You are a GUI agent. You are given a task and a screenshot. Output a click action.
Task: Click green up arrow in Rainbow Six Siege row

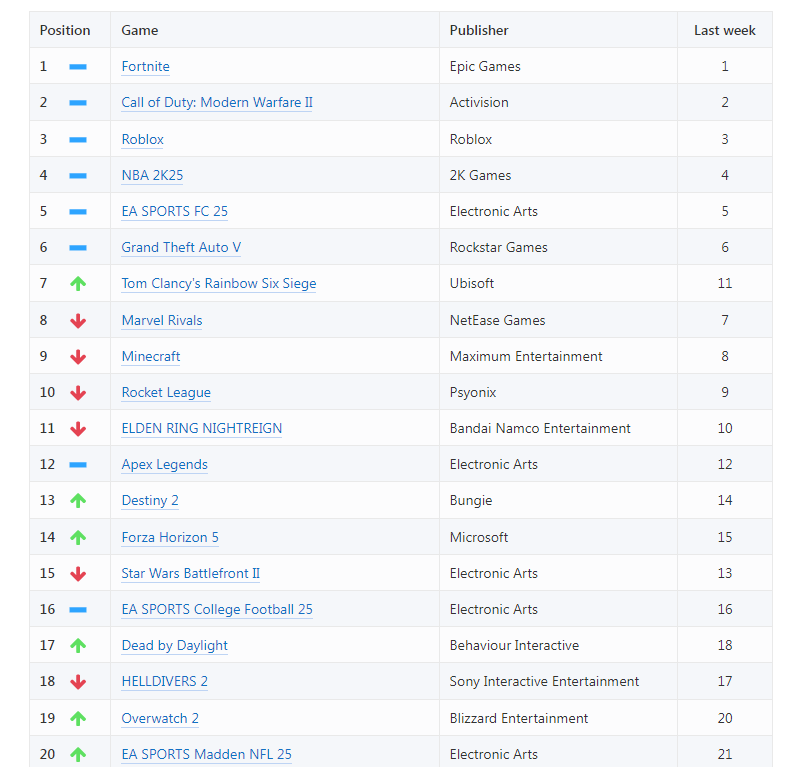tap(78, 284)
